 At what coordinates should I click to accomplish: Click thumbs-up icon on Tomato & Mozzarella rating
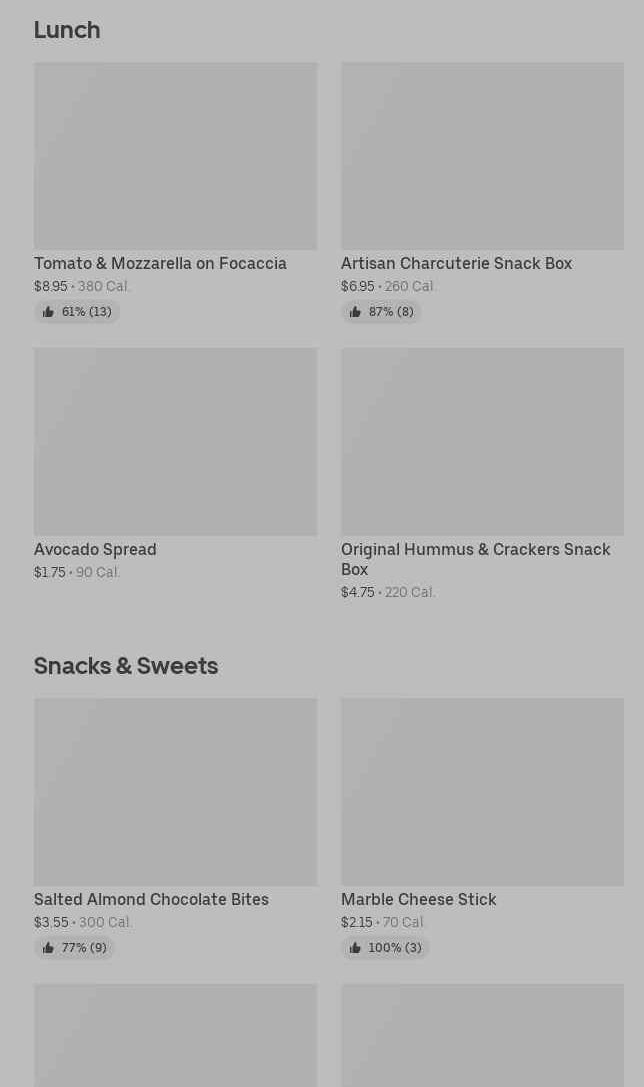(48, 312)
